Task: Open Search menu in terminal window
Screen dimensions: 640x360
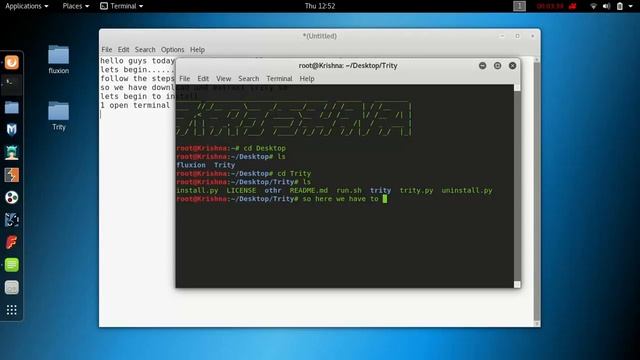Action: (x=249, y=78)
